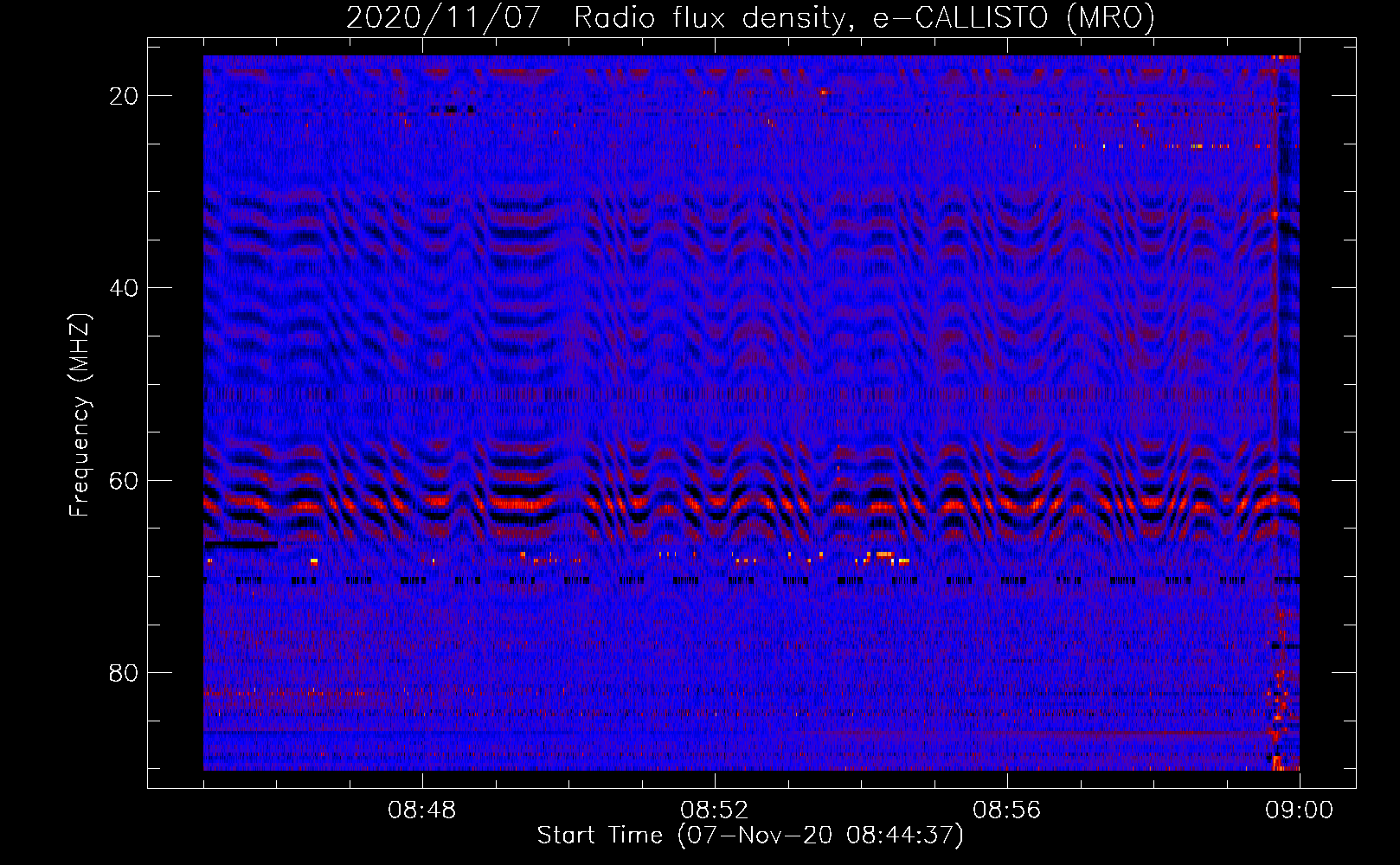Viewport: 1400px width, 865px height.
Task: Click the 20 MHz frequency tick label
Action: coord(124,96)
